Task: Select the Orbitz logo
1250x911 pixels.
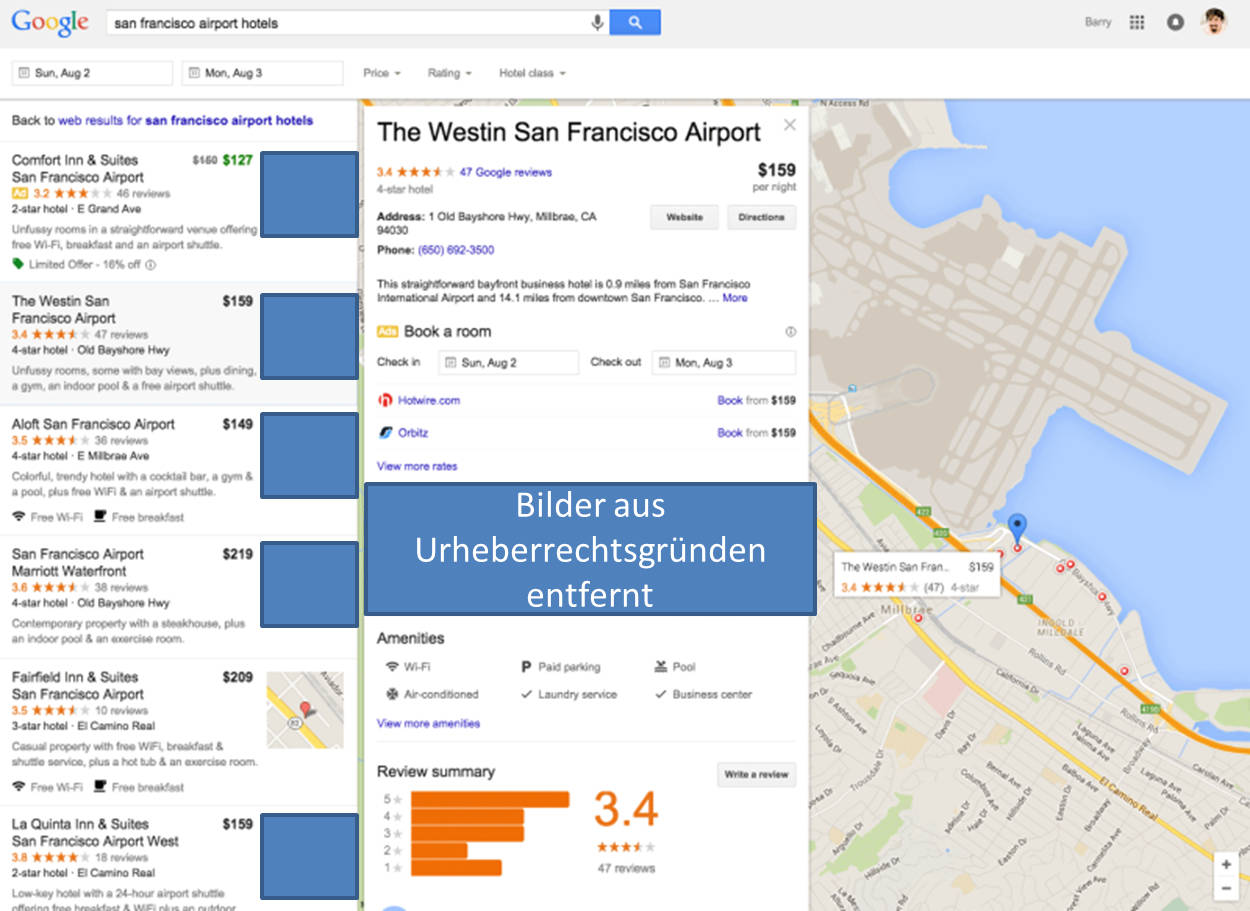Action: pos(385,432)
